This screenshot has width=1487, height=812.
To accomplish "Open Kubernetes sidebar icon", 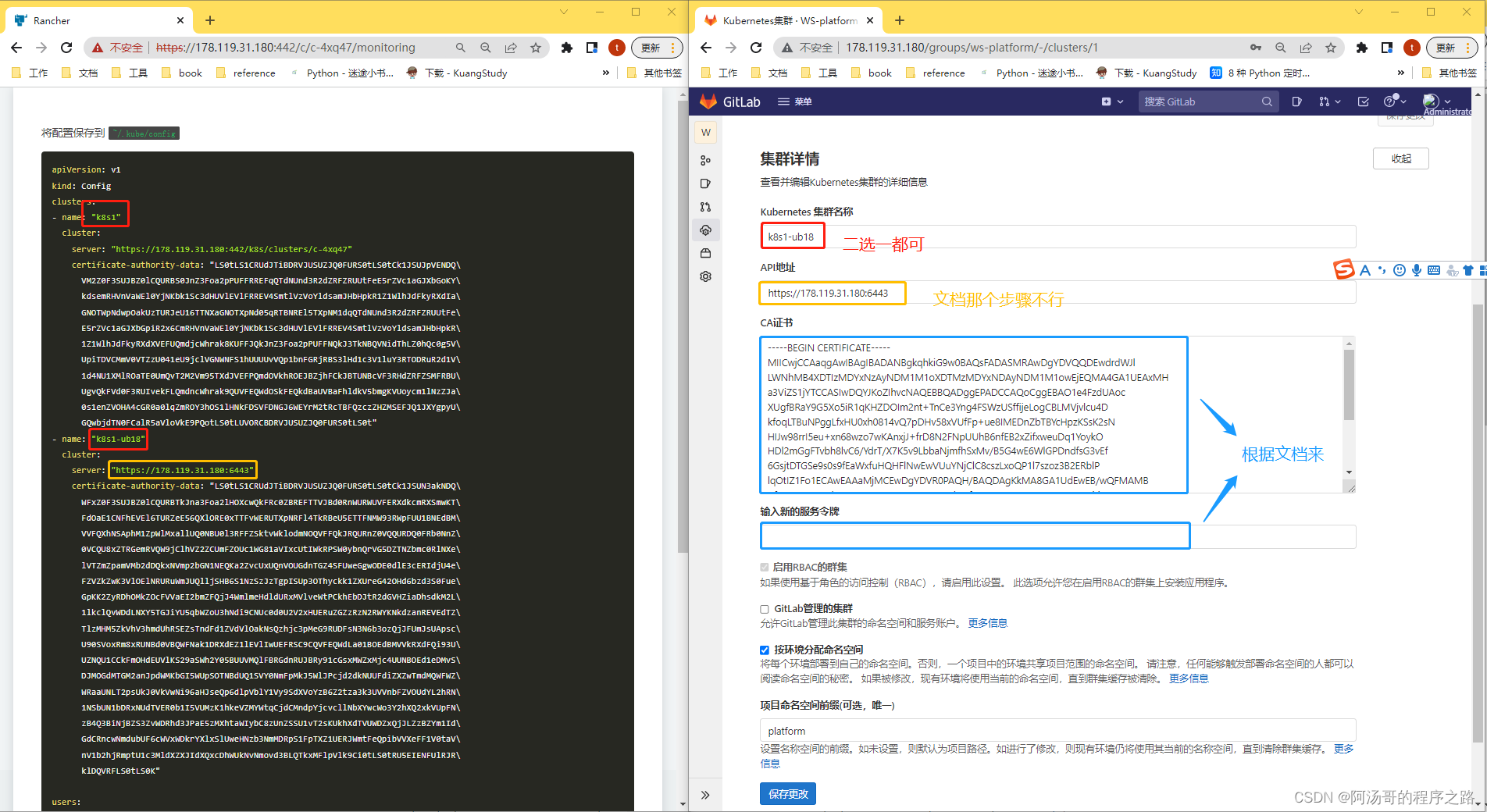I will click(x=706, y=230).
